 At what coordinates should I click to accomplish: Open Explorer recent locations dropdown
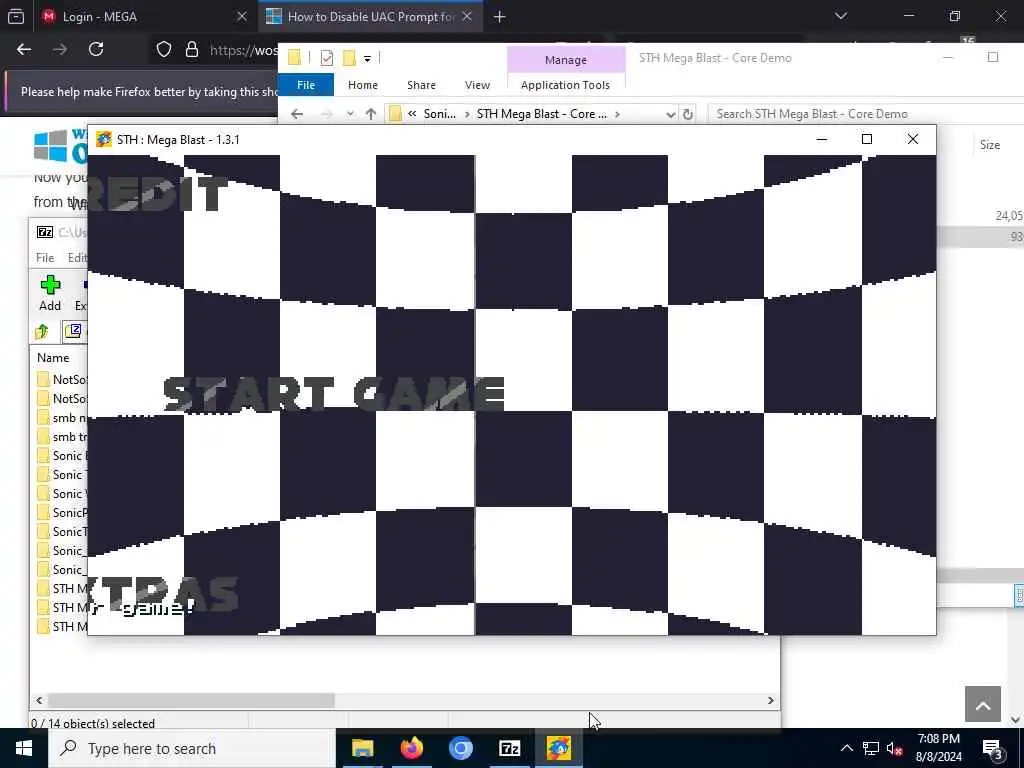[350, 114]
